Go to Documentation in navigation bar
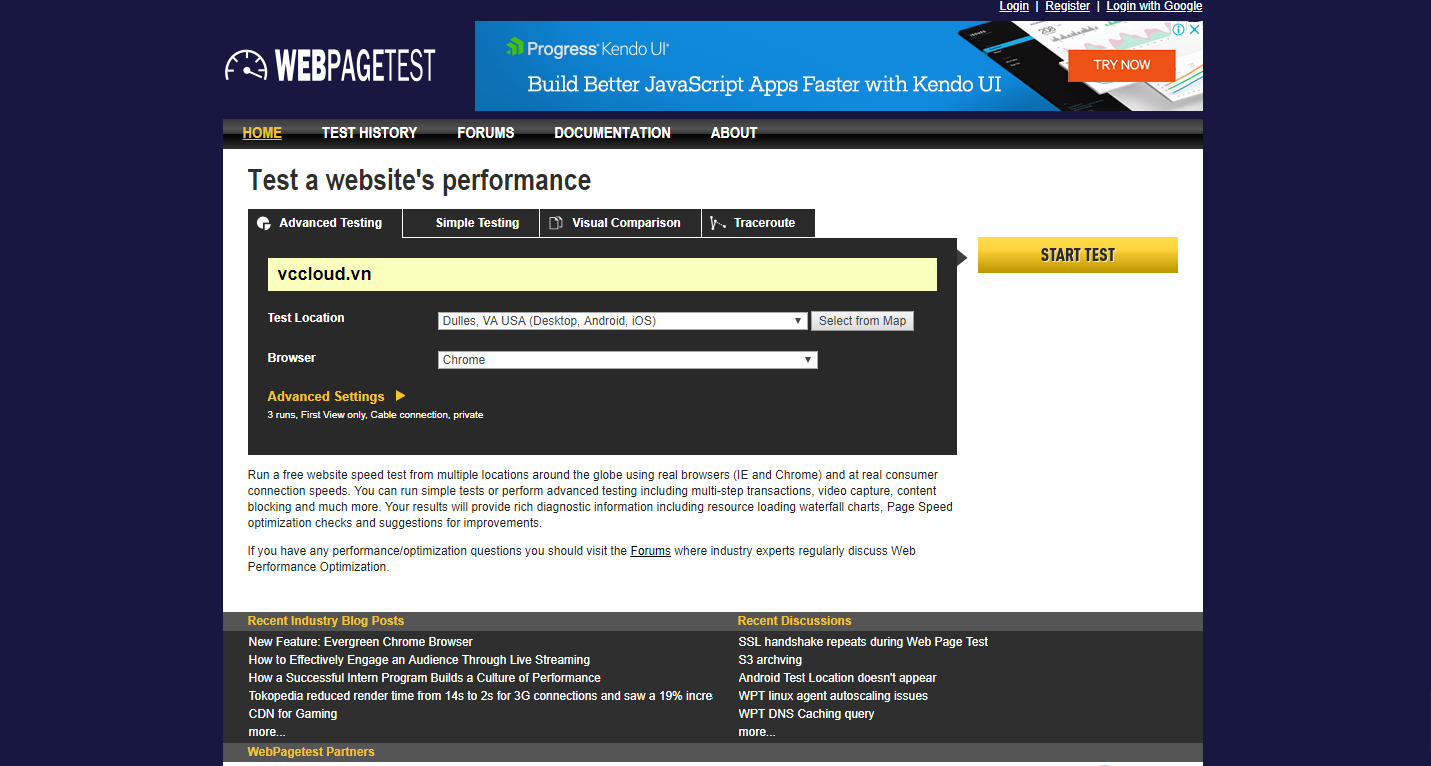Image resolution: width=1431 pixels, height=766 pixels. tap(612, 133)
